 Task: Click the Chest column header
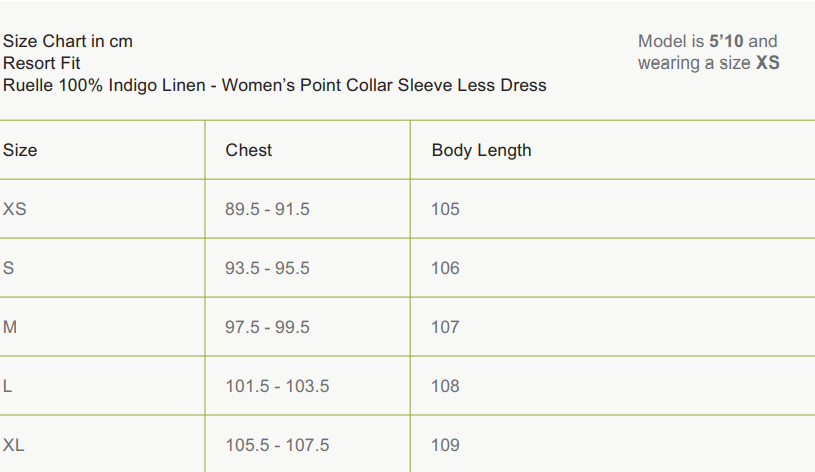(249, 150)
